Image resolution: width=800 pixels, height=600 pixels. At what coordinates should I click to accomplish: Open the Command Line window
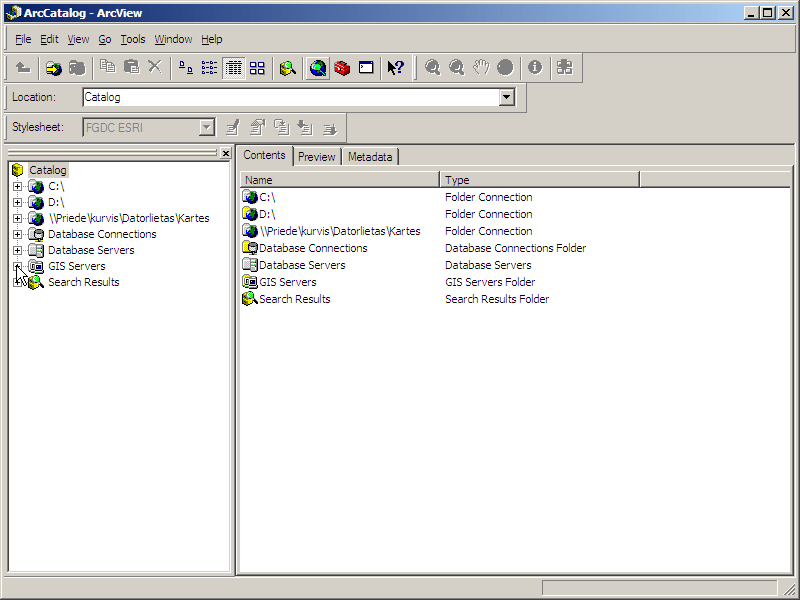click(366, 67)
